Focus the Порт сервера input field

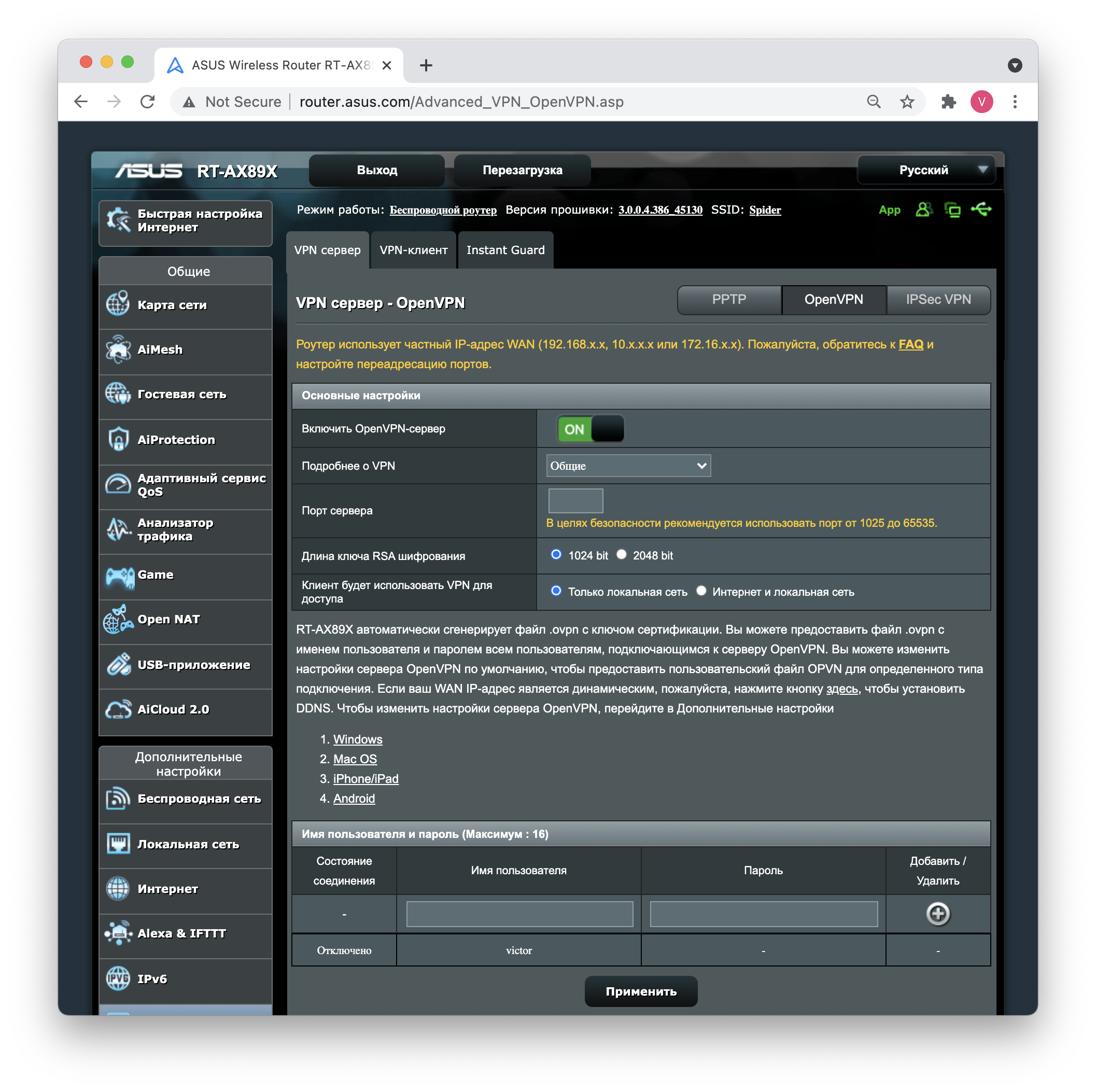coord(575,501)
